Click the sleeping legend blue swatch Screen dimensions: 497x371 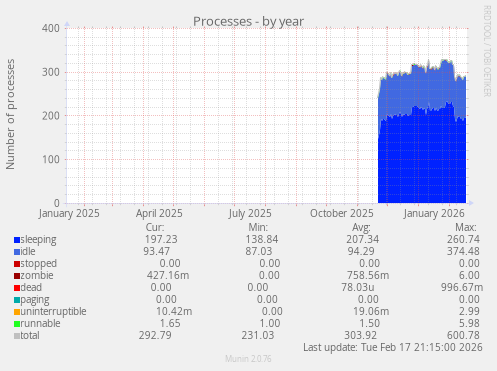17,240
